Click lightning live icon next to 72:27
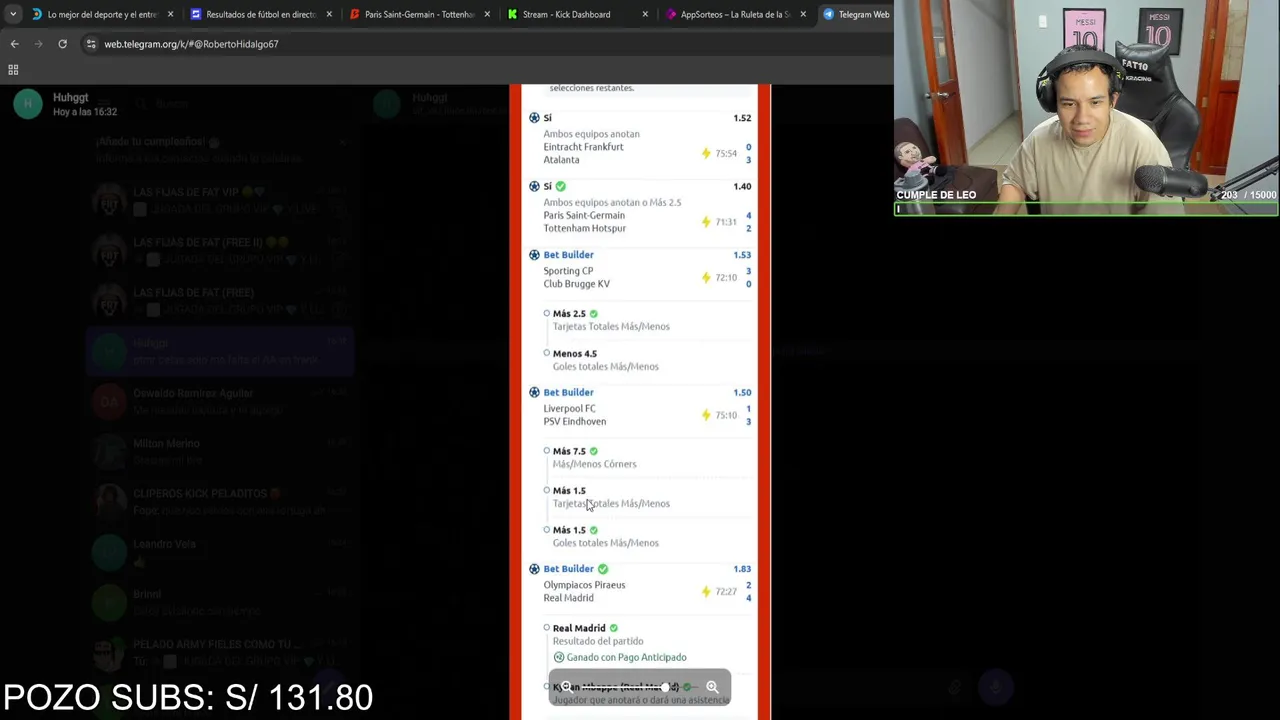Screen dimensions: 1280x720 tap(706, 591)
